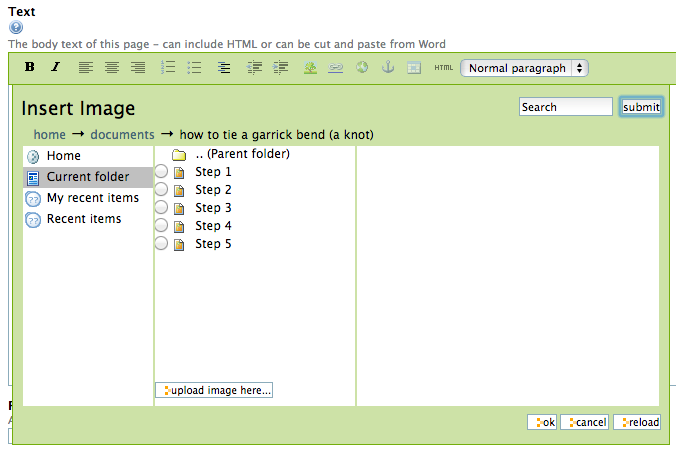Viewport: 676px width, 452px height.
Task: Click the external link globe icon
Action: coord(362,67)
